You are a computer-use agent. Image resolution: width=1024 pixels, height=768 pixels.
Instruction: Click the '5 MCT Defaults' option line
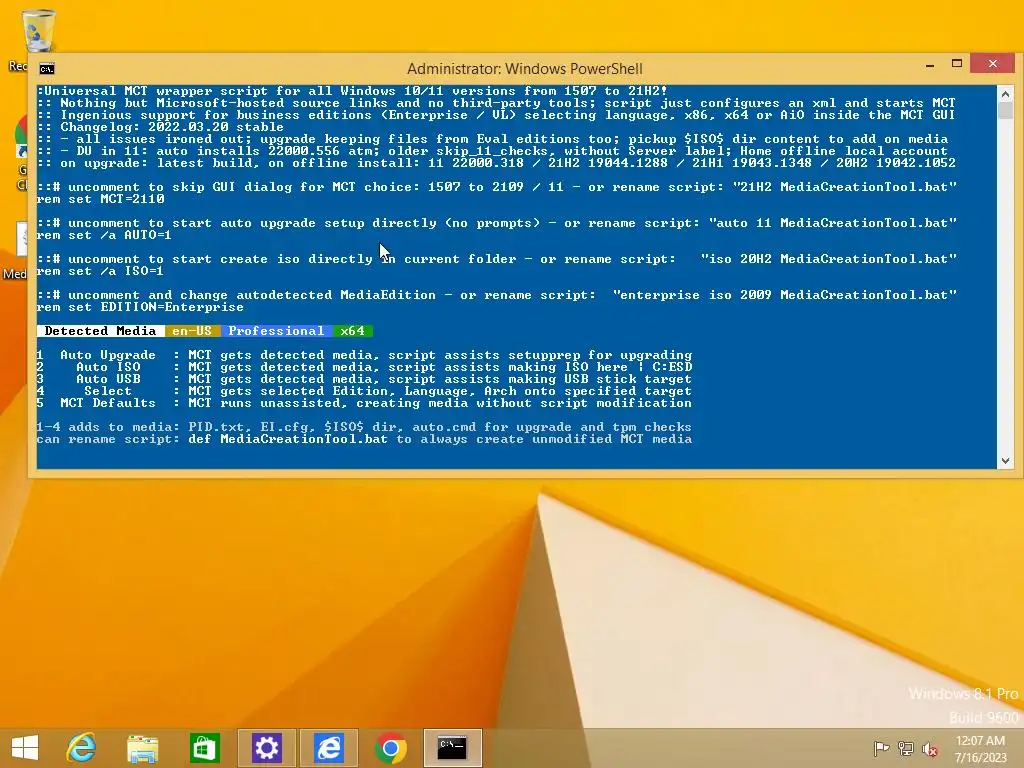364,403
